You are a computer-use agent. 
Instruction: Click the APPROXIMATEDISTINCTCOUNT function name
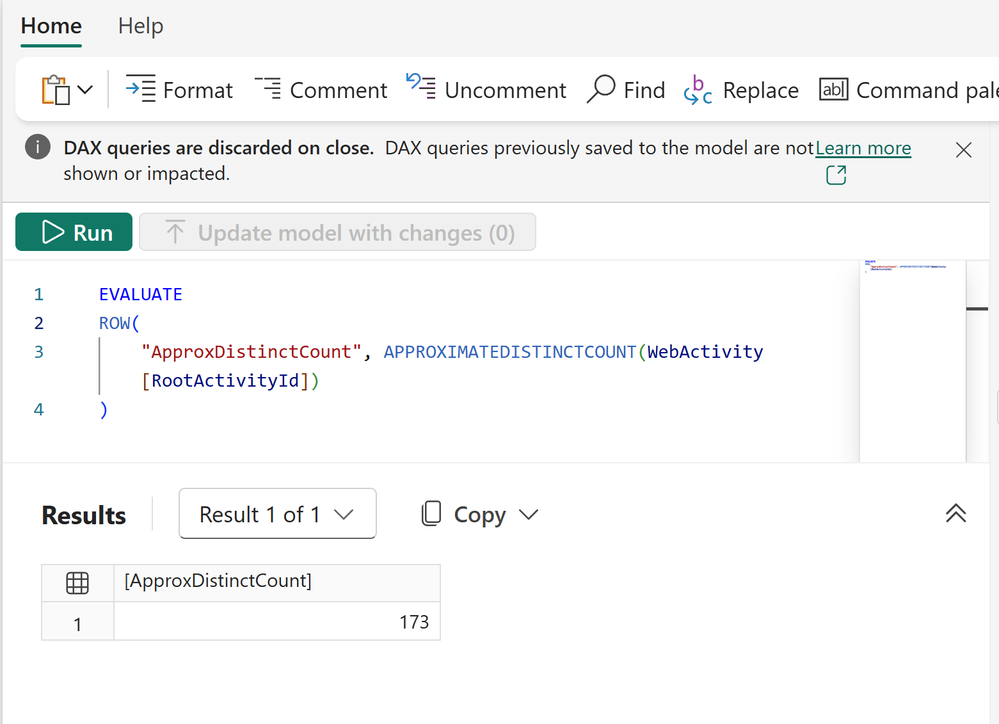pyautogui.click(x=510, y=352)
